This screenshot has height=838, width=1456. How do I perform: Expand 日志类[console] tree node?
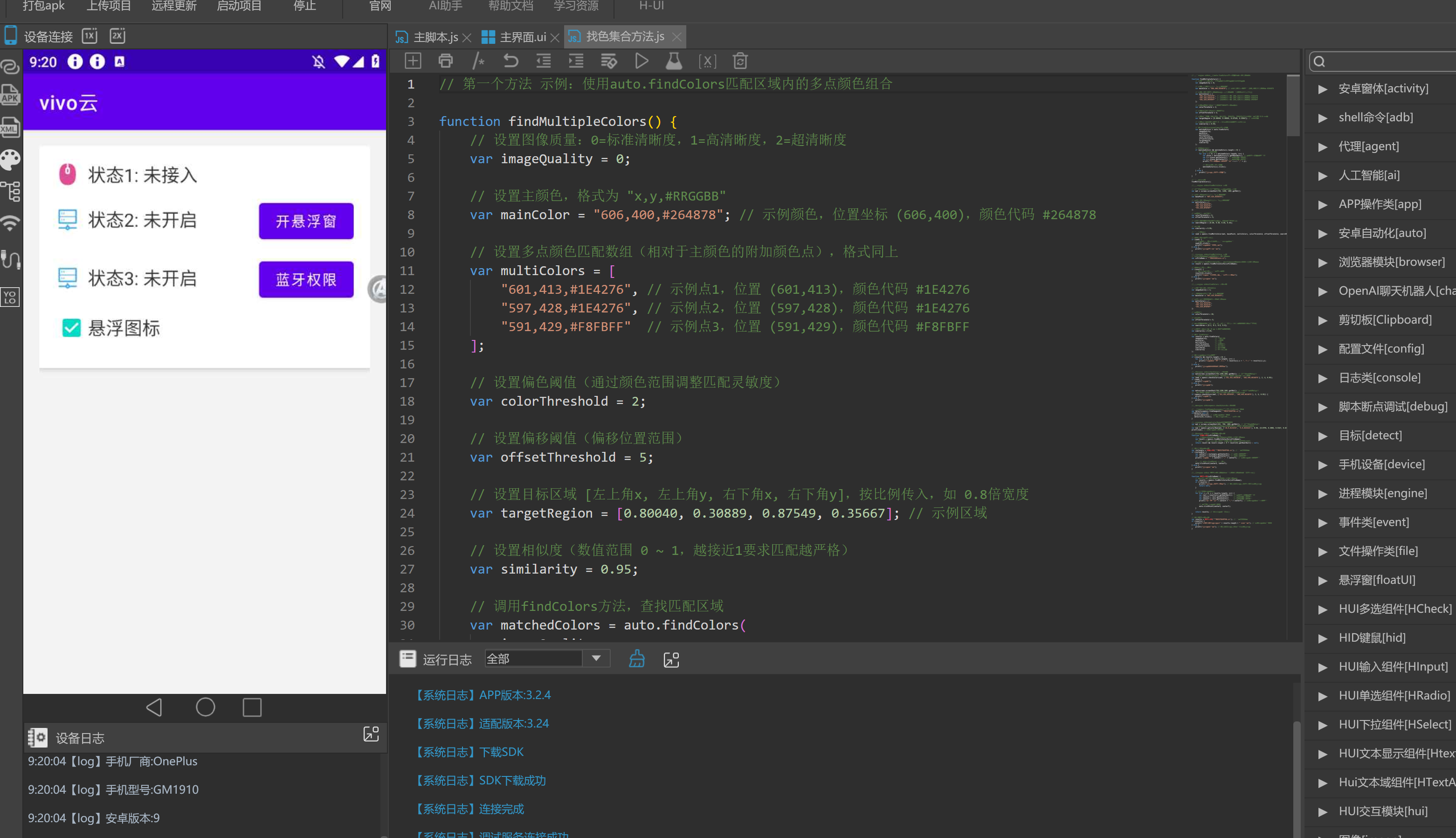1323,378
